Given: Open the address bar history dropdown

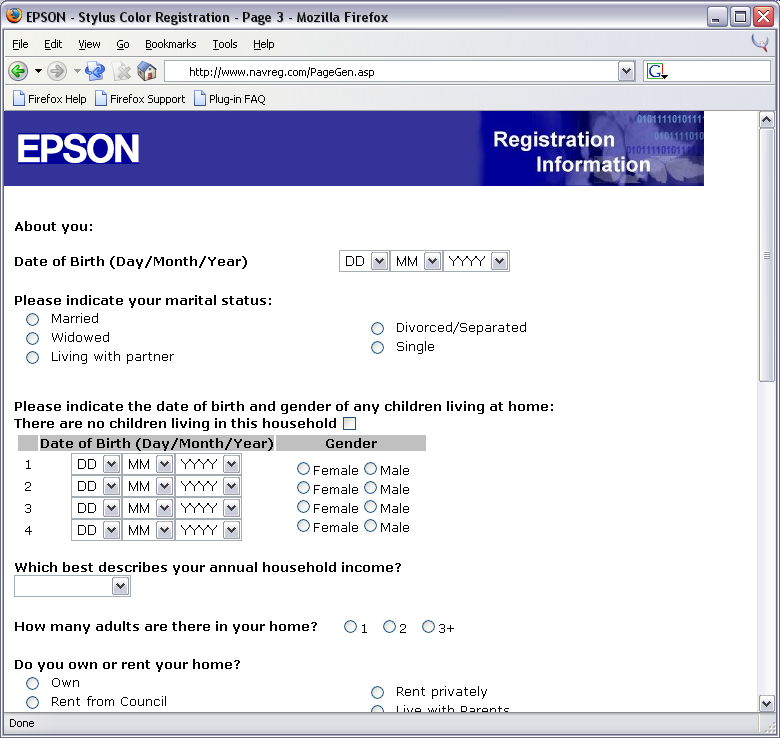Looking at the screenshot, I should pyautogui.click(x=626, y=71).
